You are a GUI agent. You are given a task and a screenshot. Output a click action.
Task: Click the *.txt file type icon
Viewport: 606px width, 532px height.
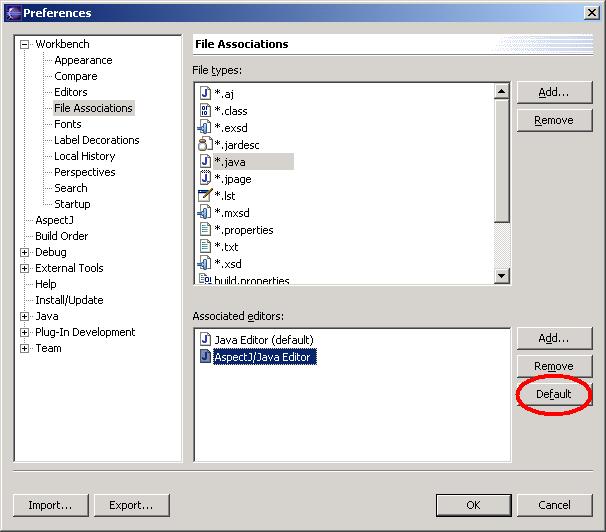point(205,246)
